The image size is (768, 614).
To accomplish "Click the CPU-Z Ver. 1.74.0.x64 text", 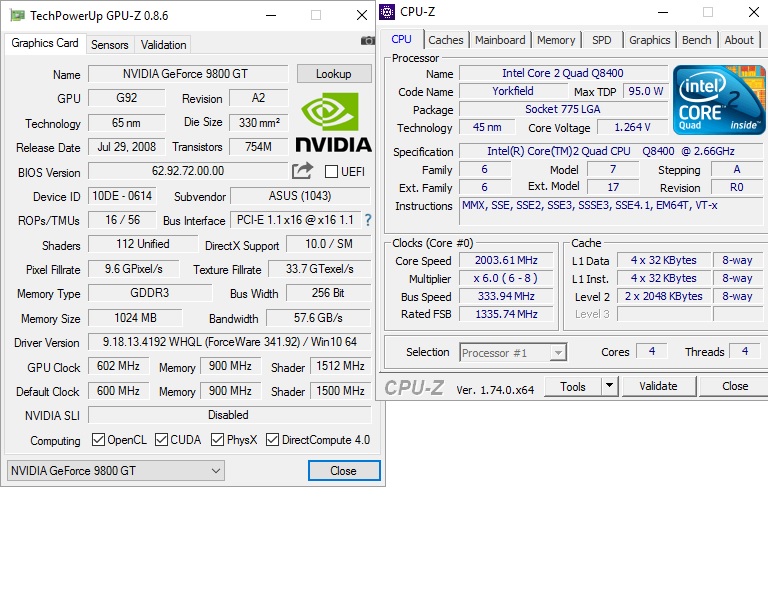I will 495,390.
